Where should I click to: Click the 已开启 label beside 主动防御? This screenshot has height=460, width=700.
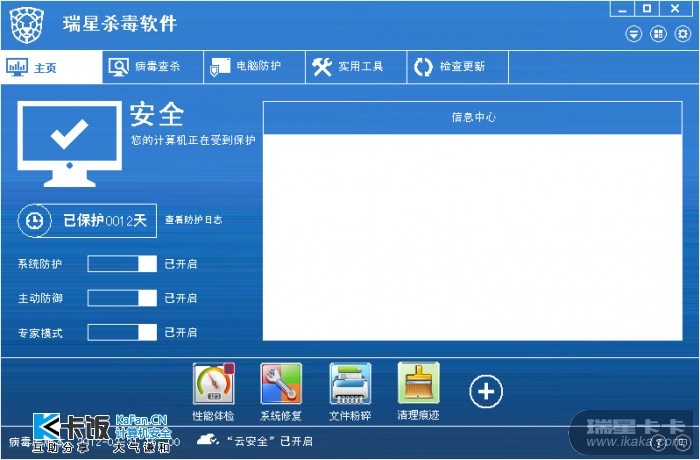(181, 298)
